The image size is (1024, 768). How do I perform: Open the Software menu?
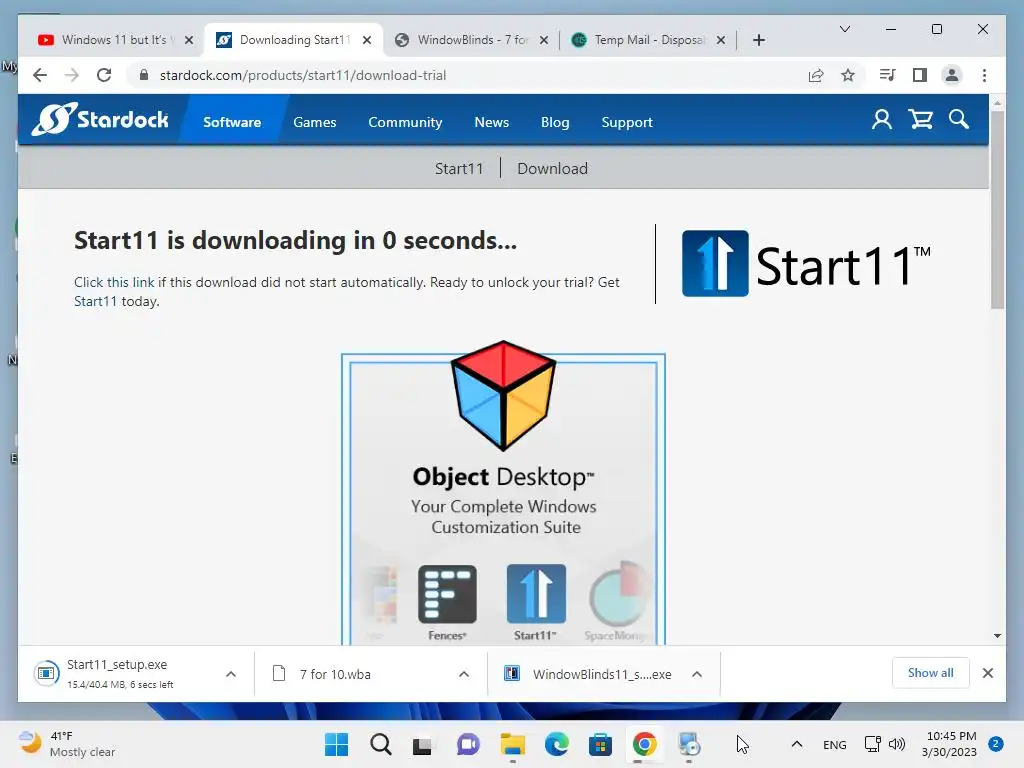pos(232,122)
